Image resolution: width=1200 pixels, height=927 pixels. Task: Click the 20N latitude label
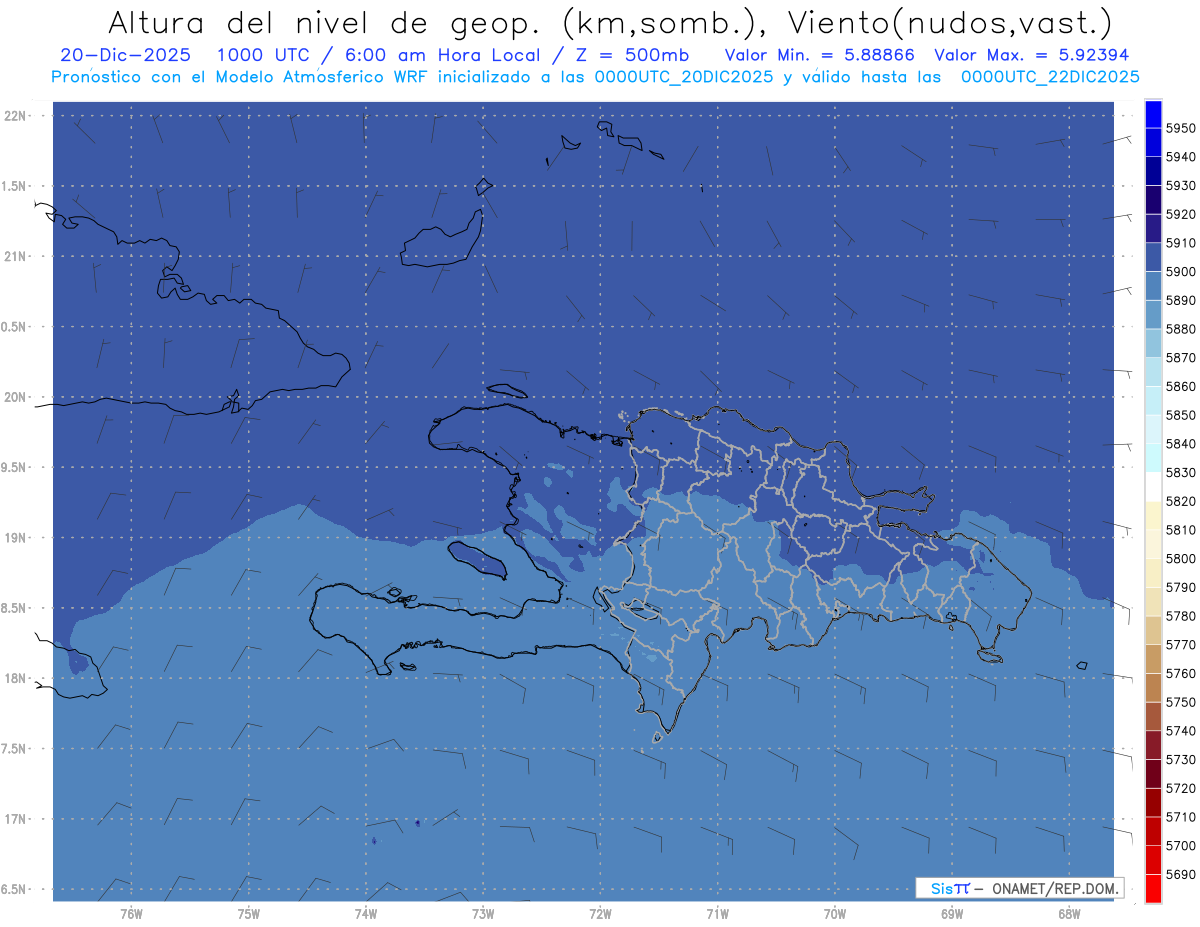pos(16,397)
